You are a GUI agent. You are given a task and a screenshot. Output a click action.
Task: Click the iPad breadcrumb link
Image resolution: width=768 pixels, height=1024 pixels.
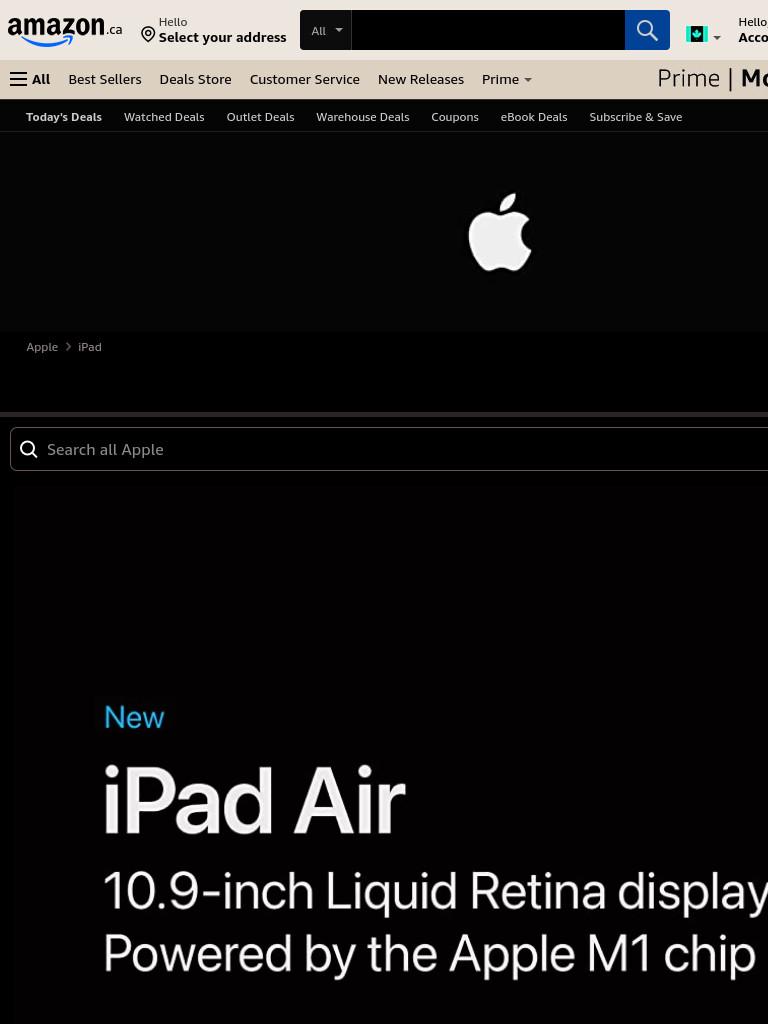[x=89, y=347]
